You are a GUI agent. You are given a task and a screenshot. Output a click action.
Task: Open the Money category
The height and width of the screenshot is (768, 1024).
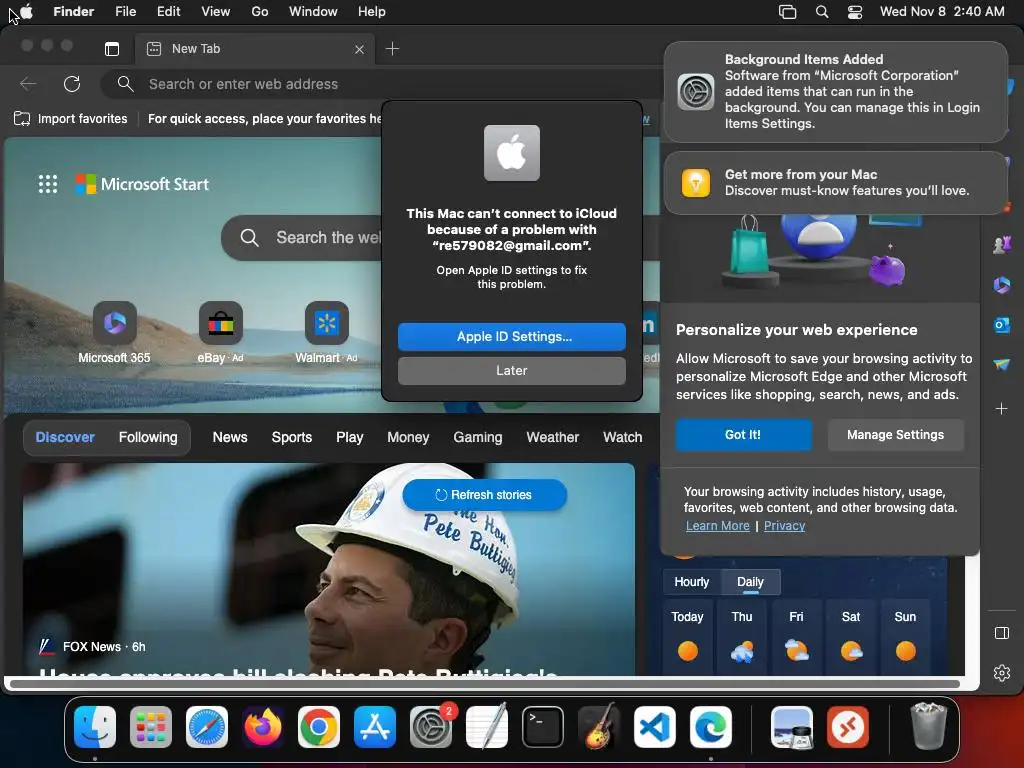(x=408, y=438)
